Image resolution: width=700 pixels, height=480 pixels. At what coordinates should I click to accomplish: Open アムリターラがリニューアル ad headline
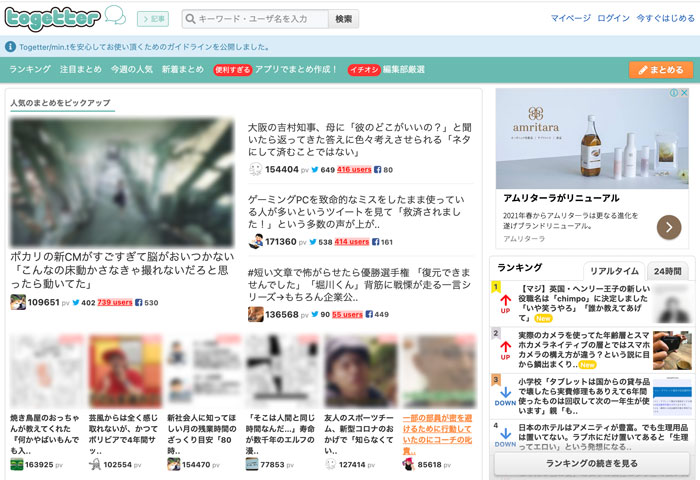561,198
